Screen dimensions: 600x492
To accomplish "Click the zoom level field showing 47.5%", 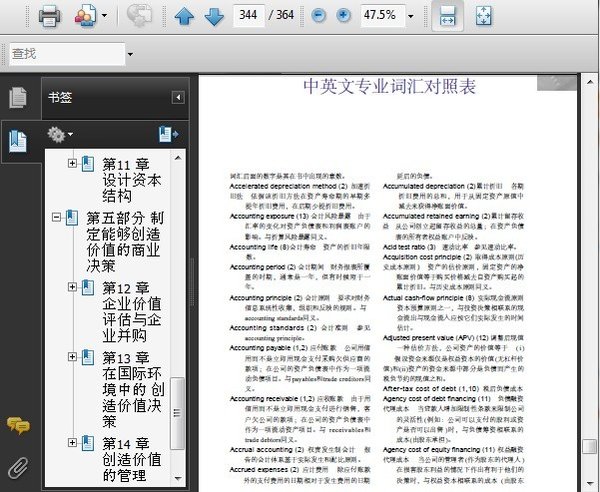I will pos(382,15).
